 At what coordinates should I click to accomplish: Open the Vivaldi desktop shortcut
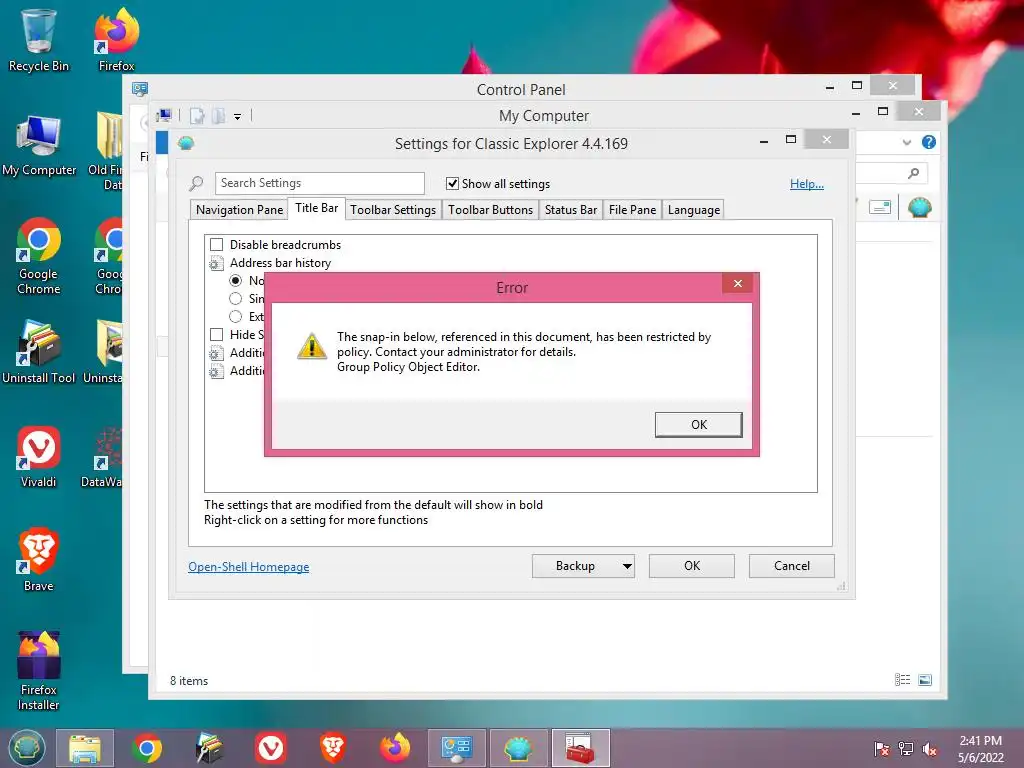39,457
